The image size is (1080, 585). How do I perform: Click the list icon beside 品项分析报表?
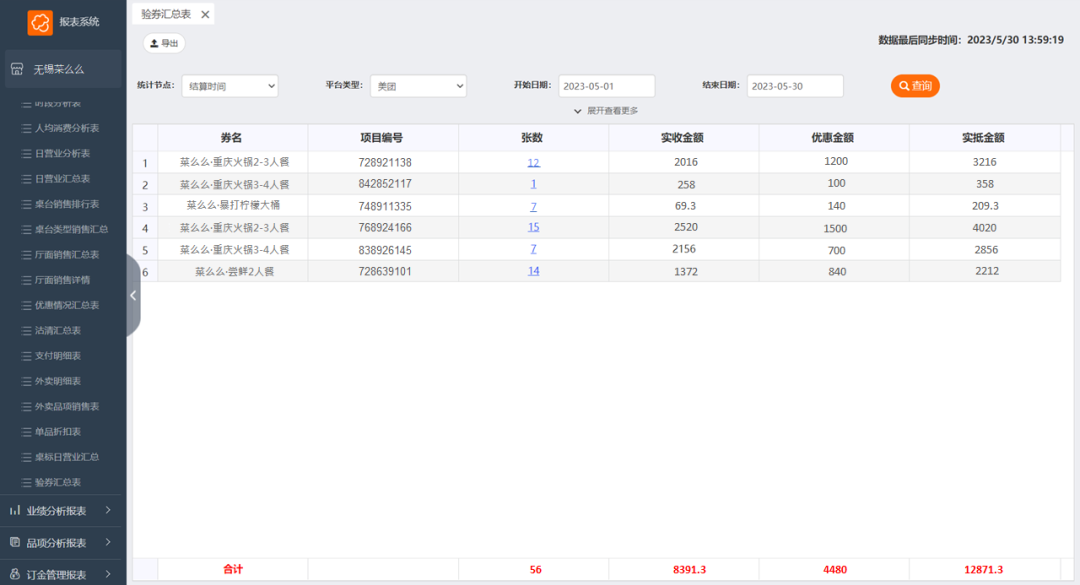(15, 542)
